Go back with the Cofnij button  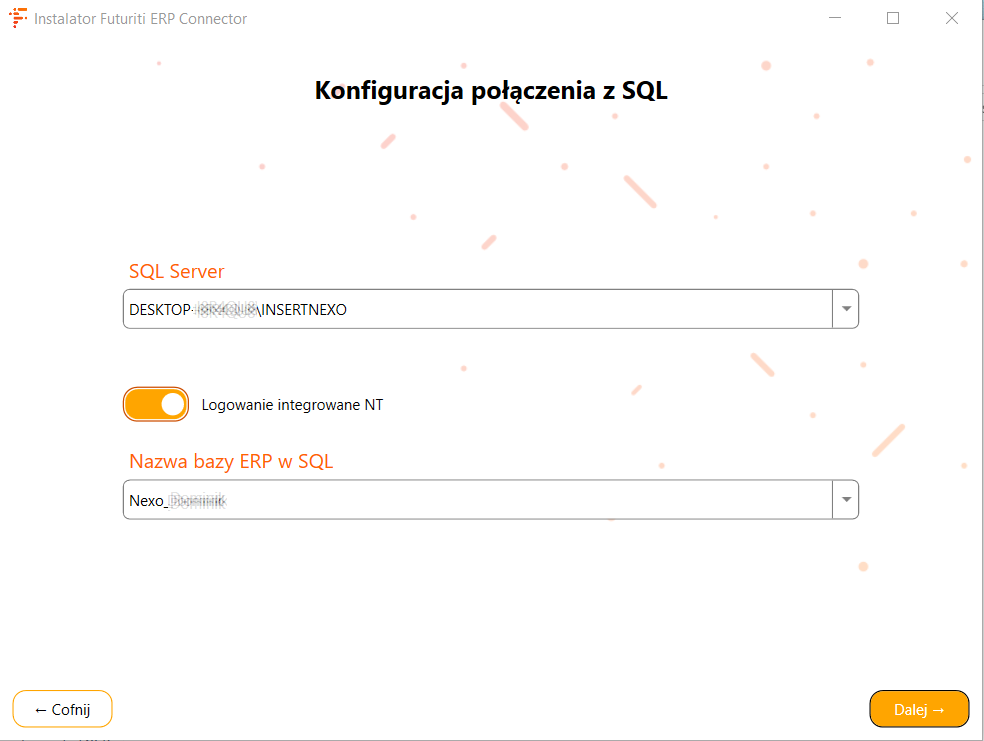coord(62,709)
